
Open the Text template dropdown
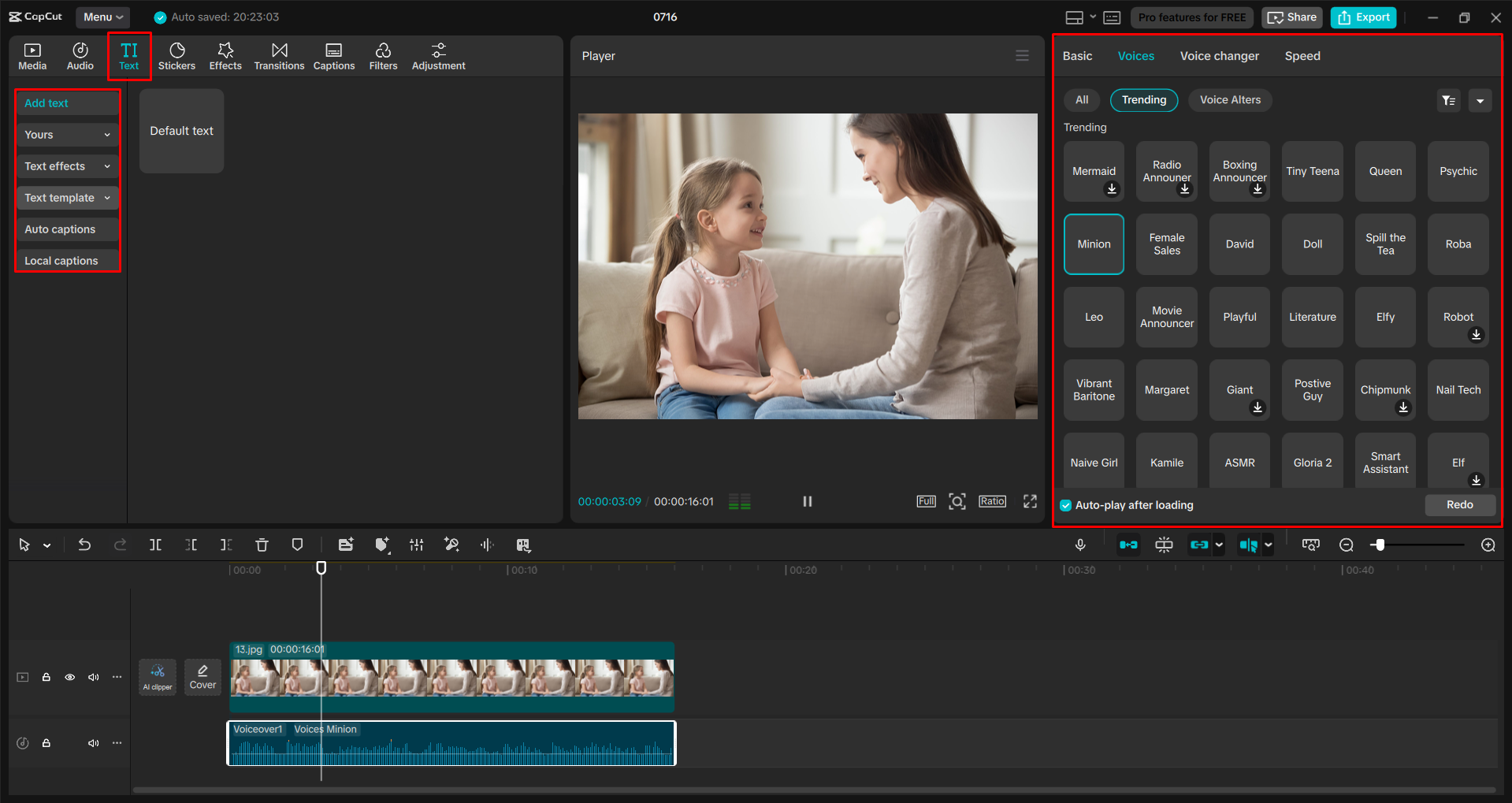(x=67, y=197)
